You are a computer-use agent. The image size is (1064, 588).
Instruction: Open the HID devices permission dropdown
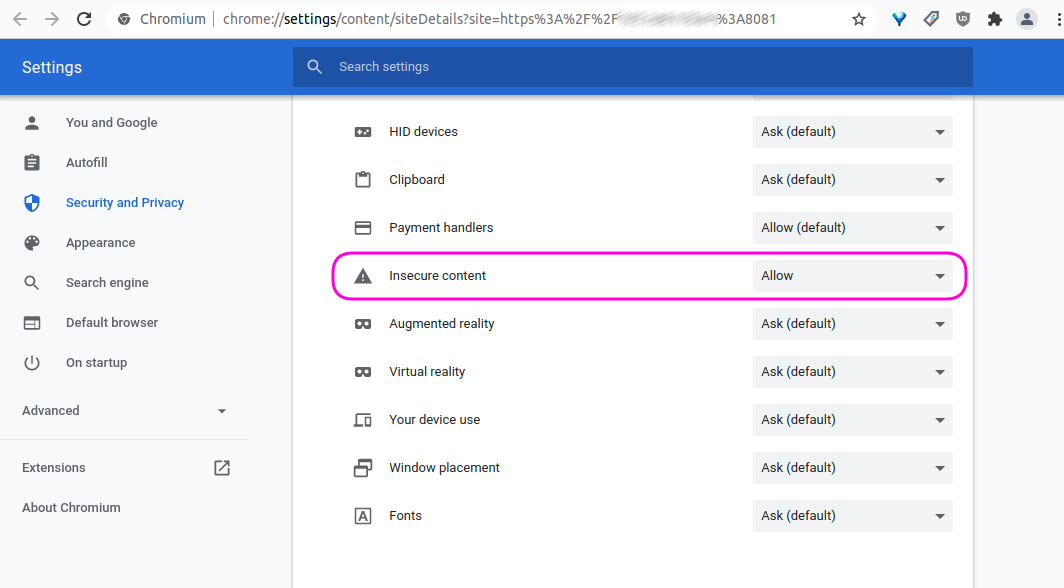(x=852, y=131)
